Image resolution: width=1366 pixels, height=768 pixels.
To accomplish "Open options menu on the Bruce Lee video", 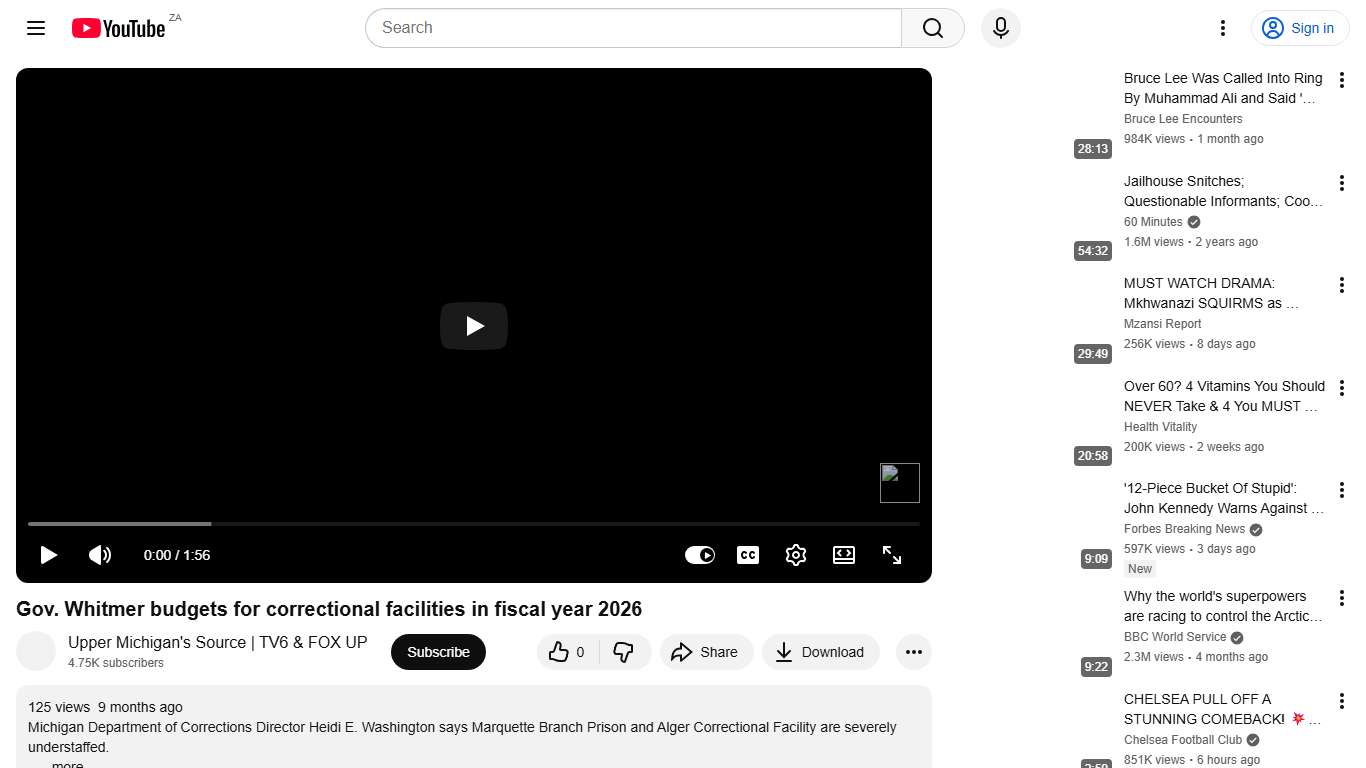I will [1341, 80].
